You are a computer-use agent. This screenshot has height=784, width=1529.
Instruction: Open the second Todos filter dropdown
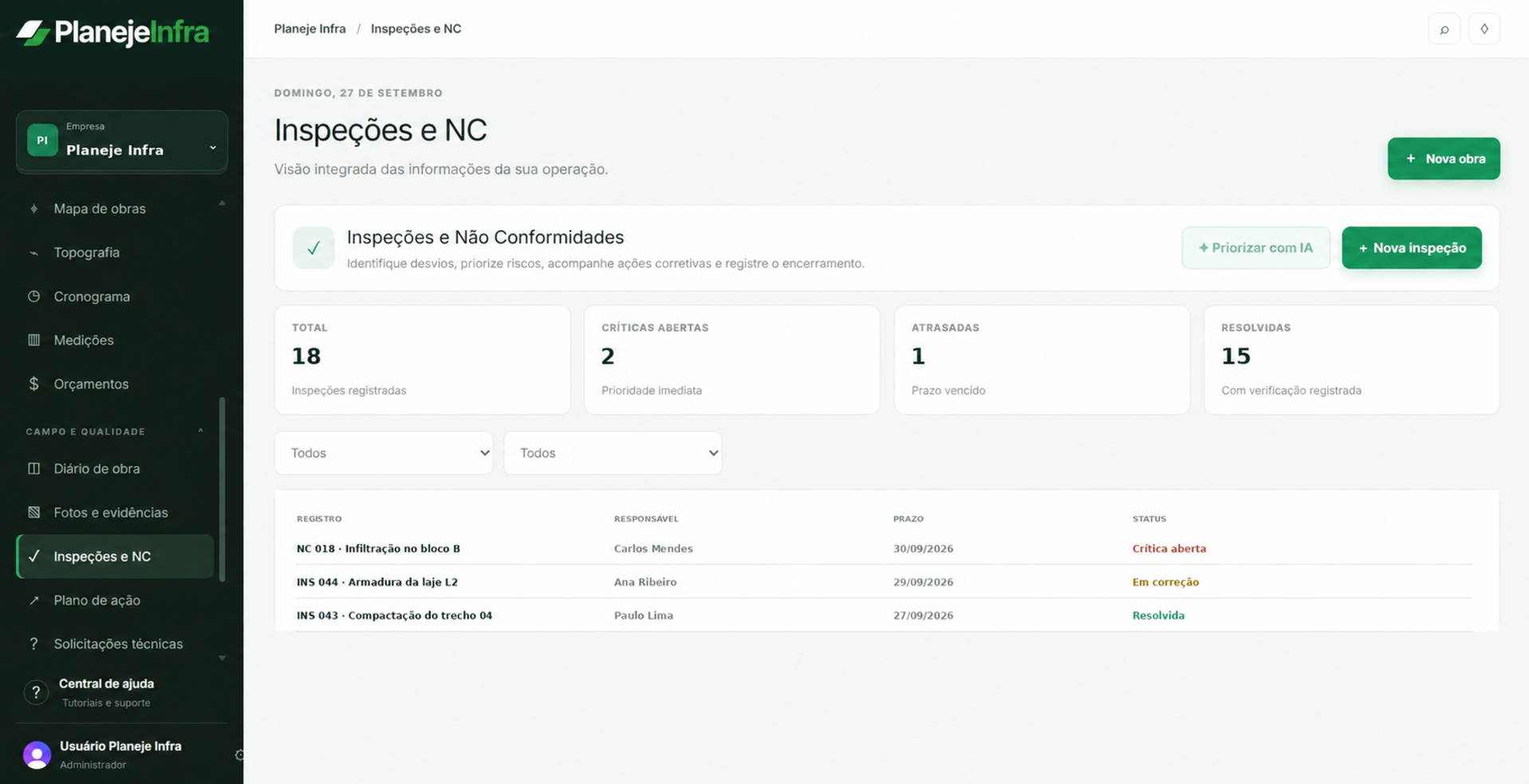point(613,453)
